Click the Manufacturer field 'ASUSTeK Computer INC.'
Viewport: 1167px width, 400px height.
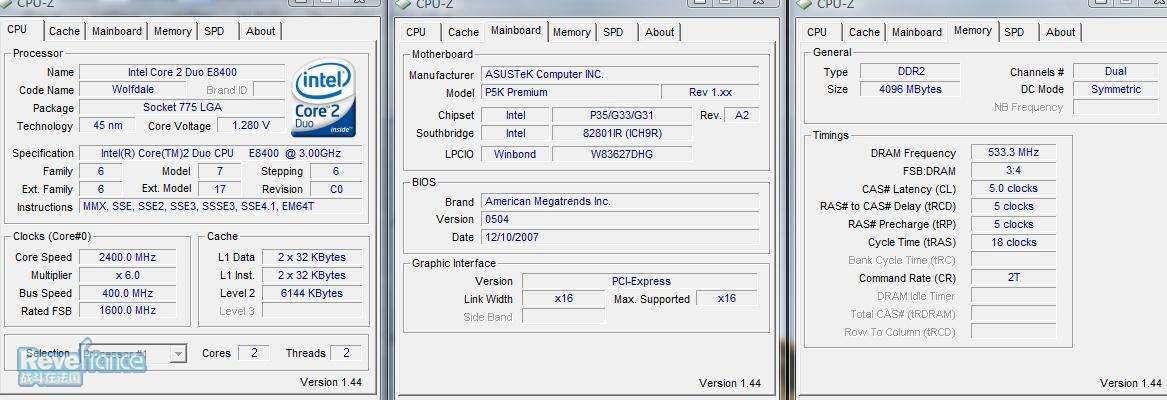tap(620, 74)
